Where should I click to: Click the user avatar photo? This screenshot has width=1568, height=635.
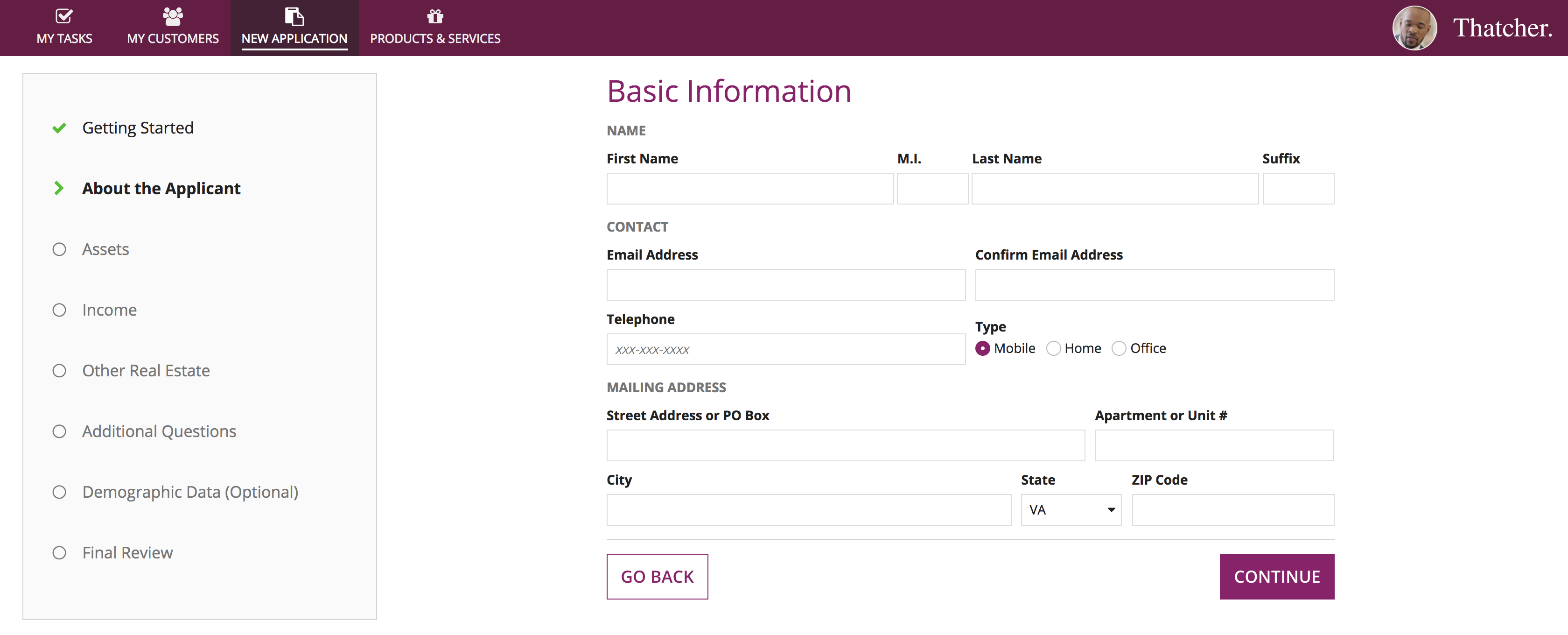[x=1414, y=28]
